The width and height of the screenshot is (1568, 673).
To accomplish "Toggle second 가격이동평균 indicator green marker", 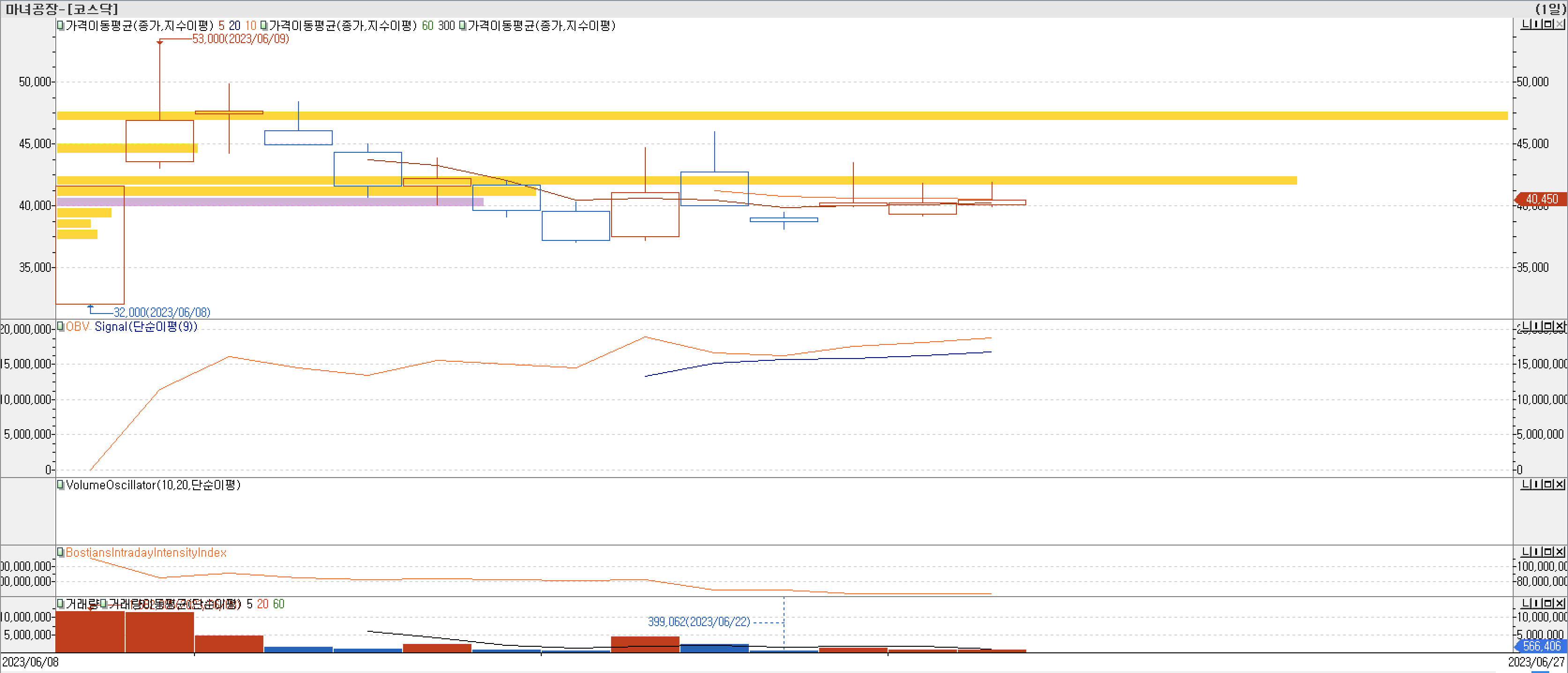I will click(x=263, y=26).
